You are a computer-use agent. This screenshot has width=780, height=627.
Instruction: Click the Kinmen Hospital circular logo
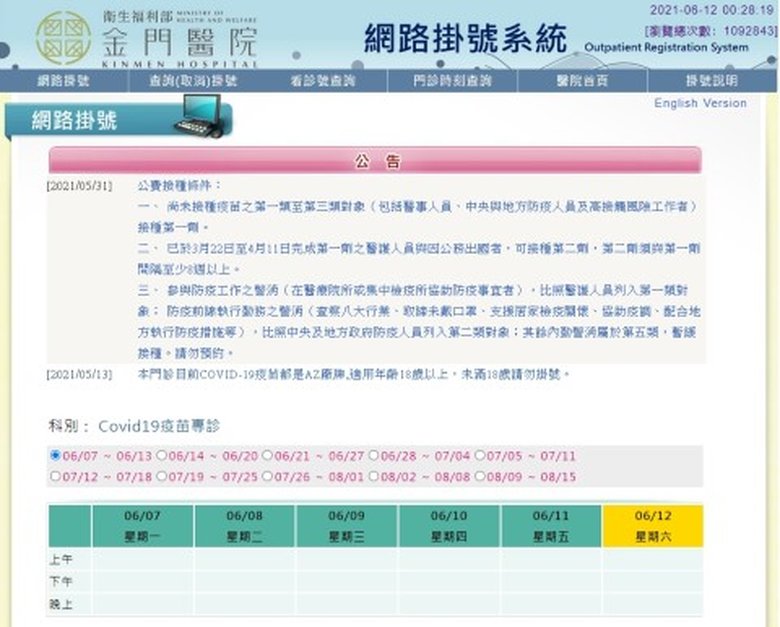point(62,37)
